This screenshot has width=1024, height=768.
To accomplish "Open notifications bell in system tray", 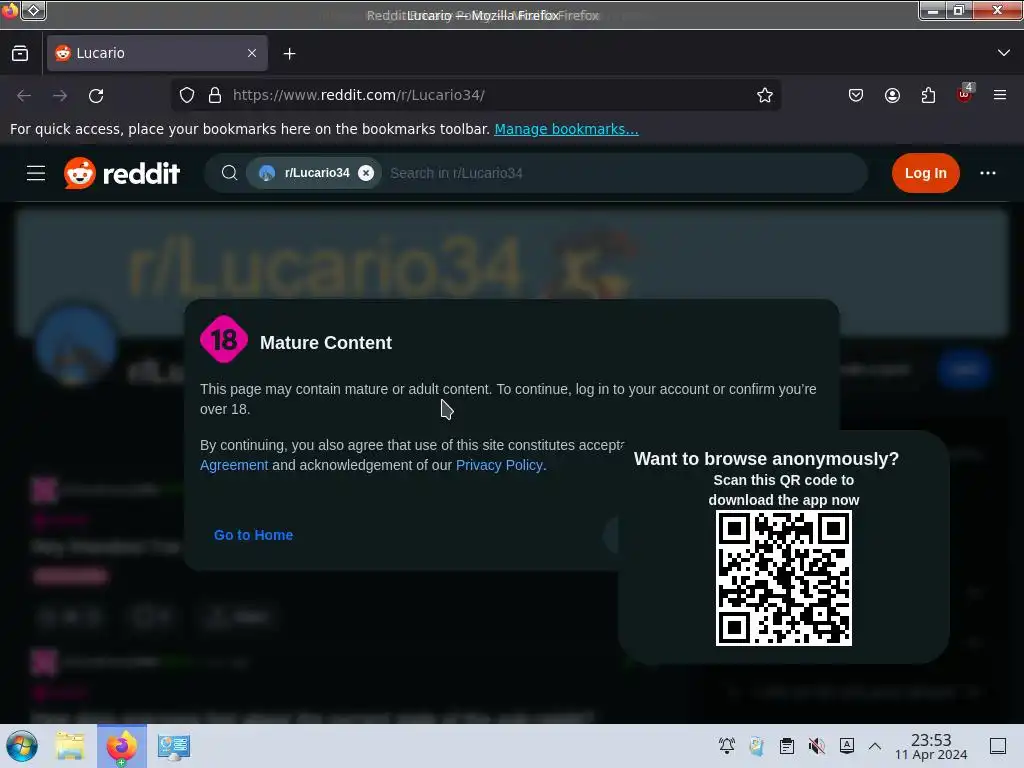I will point(727,746).
